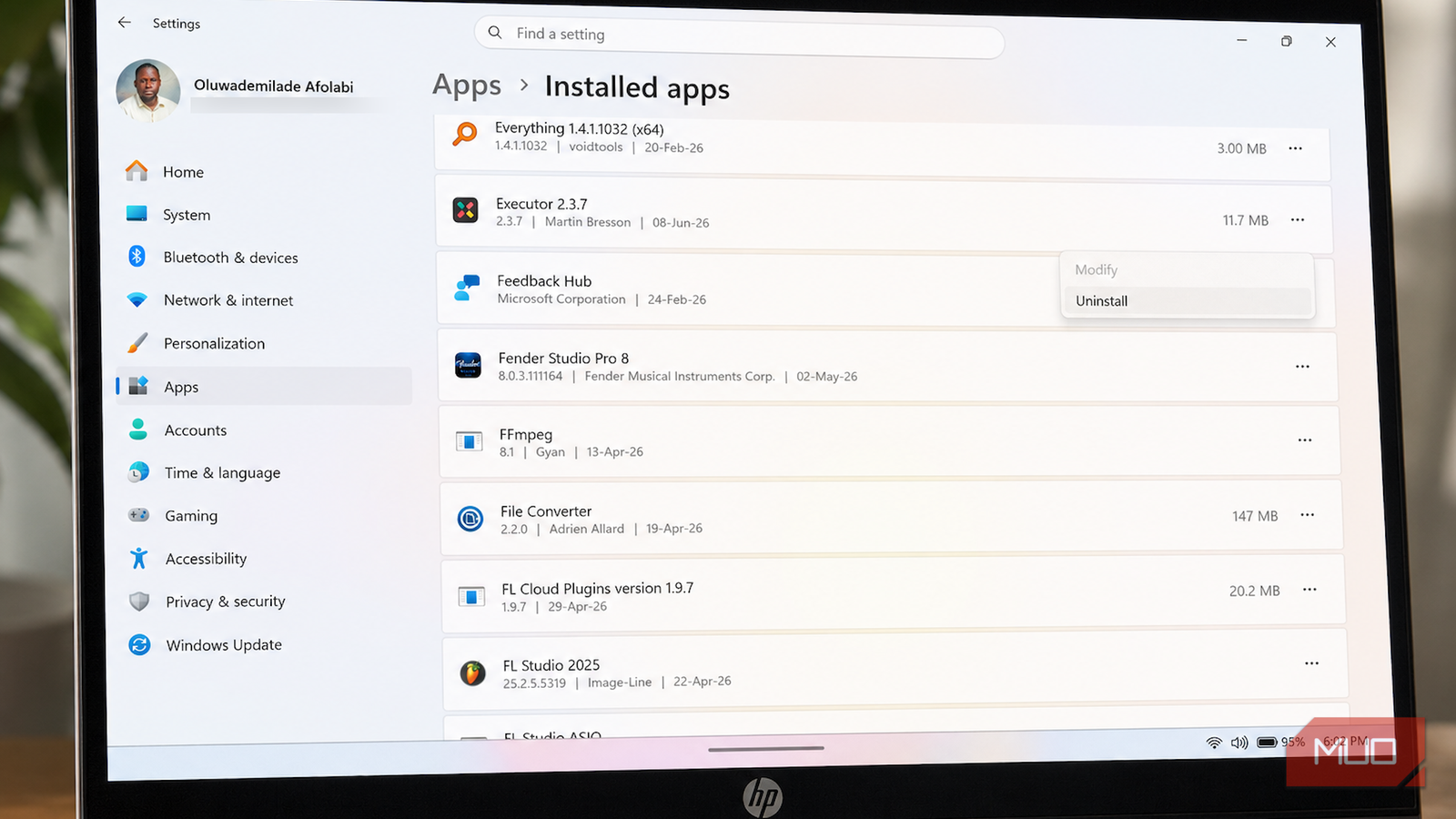Click the Oluwademilade Afolabi account name
This screenshot has width=1456, height=819.
tap(274, 86)
